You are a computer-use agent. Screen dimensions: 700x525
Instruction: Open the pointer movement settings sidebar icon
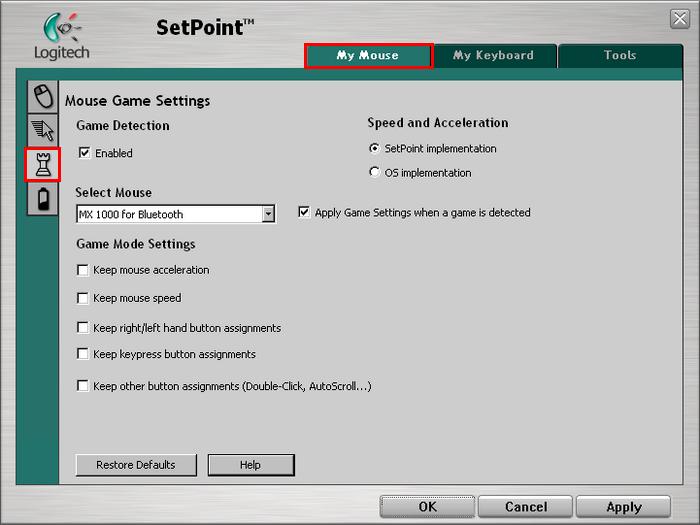pos(43,130)
